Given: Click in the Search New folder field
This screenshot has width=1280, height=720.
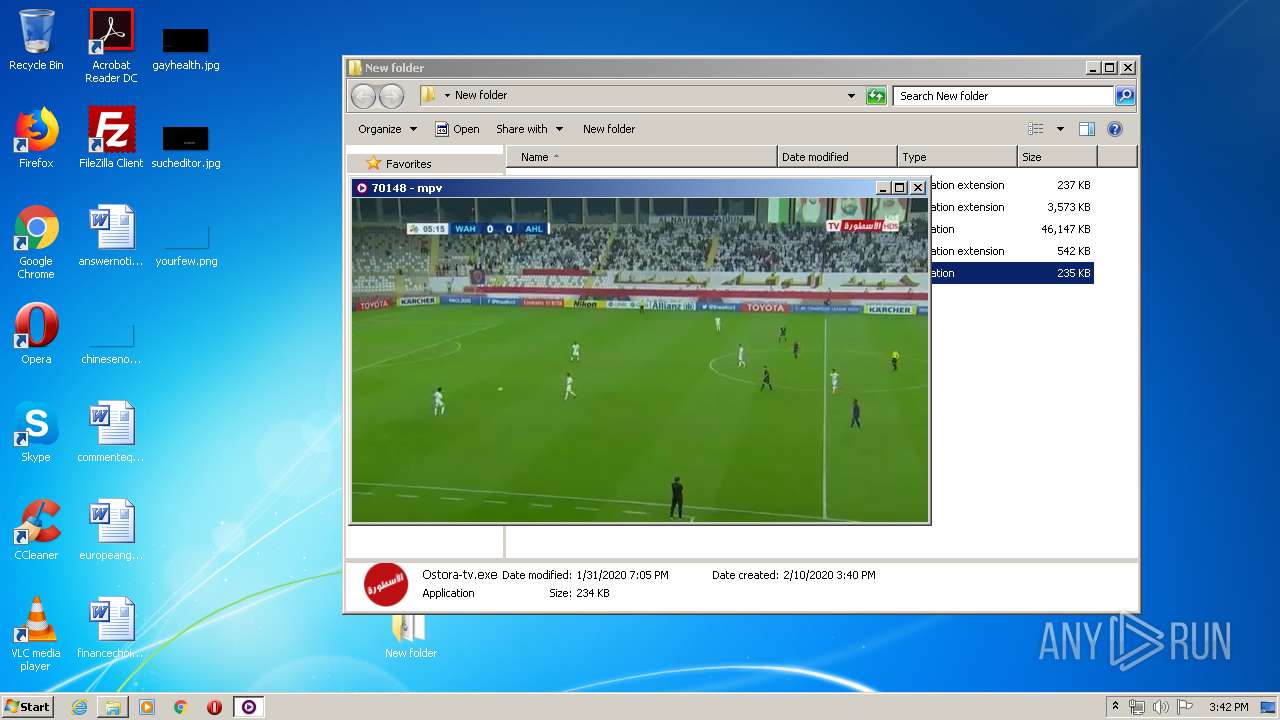Looking at the screenshot, I should (1003, 96).
